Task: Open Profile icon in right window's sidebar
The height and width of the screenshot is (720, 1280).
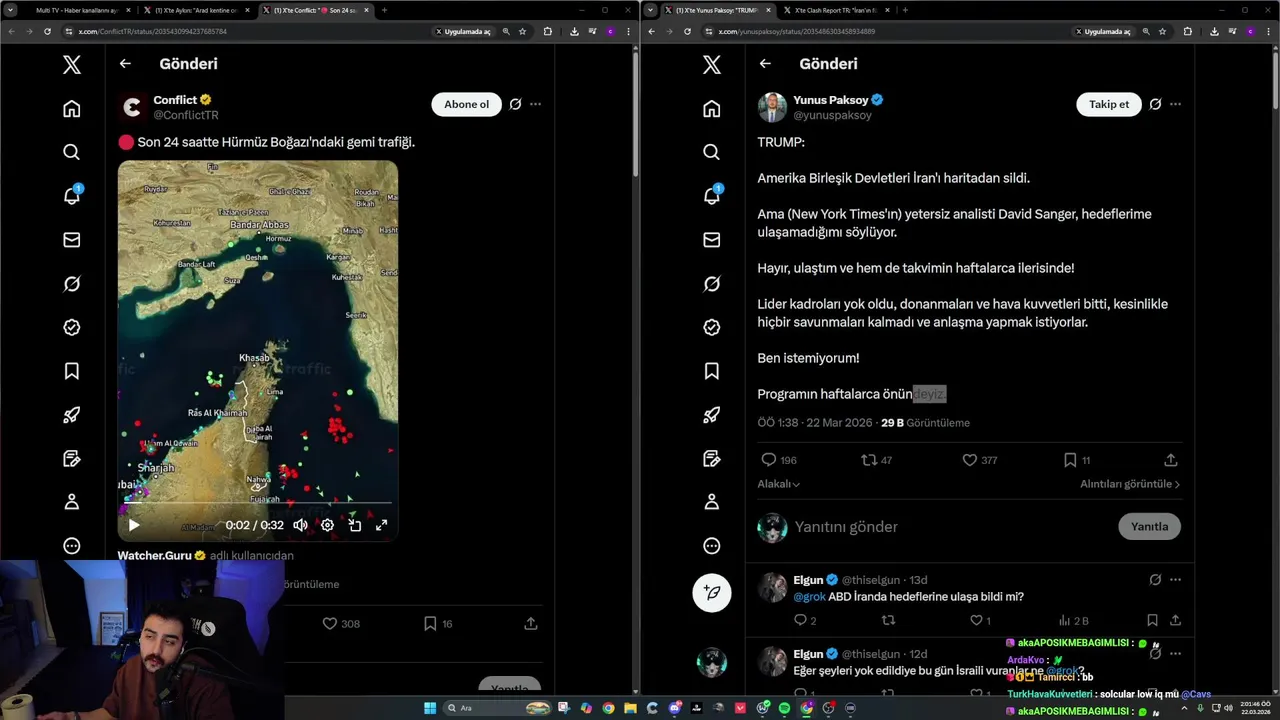Action: click(x=711, y=502)
